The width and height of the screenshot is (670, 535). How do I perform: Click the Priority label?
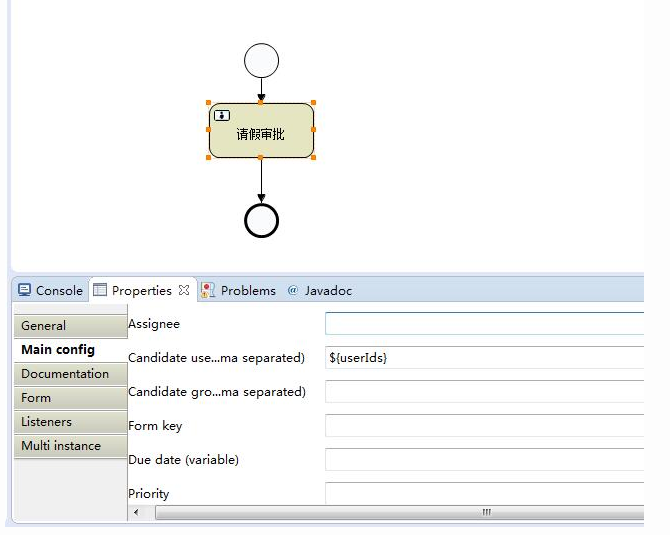pos(149,494)
